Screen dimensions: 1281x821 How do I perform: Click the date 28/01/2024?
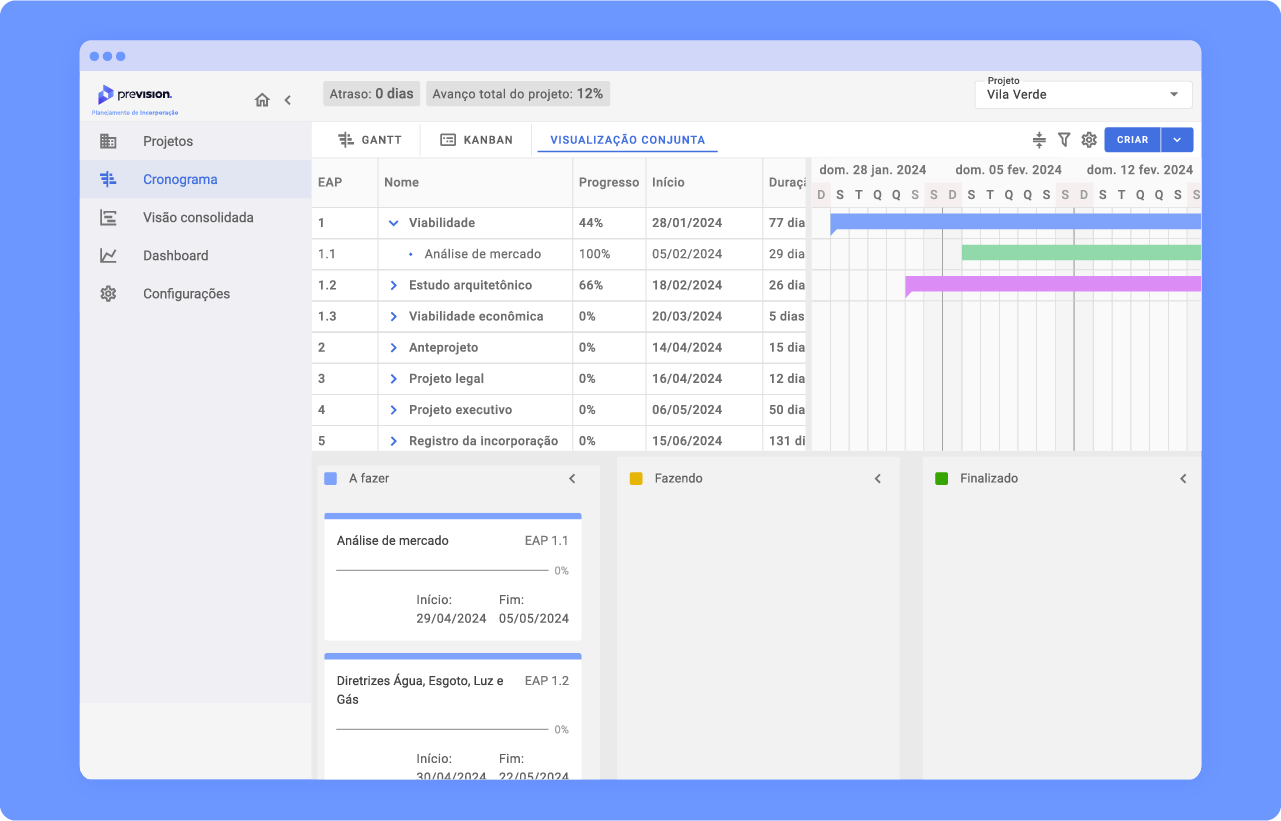[687, 223]
